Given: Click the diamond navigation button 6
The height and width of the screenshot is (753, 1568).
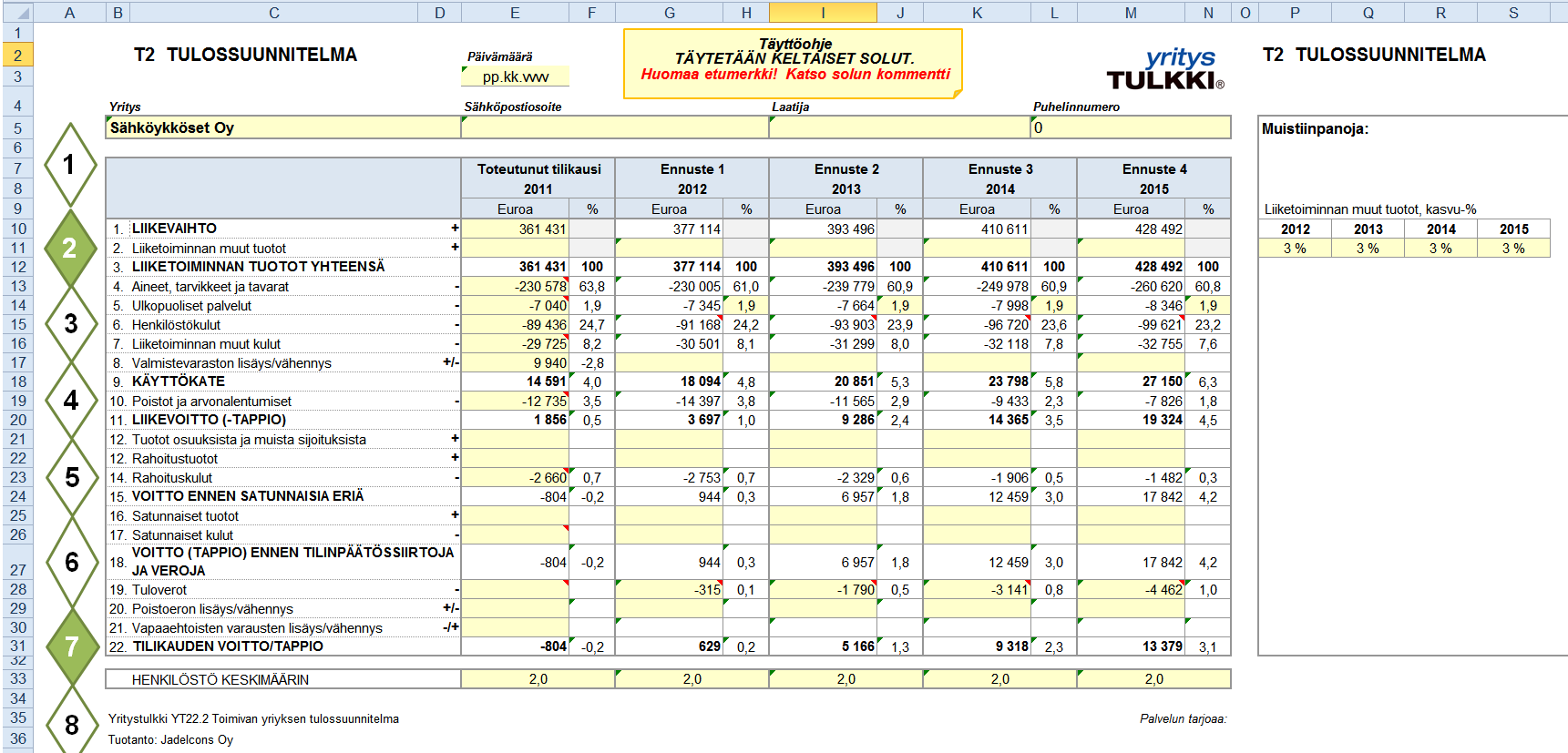Looking at the screenshot, I should click(x=71, y=563).
